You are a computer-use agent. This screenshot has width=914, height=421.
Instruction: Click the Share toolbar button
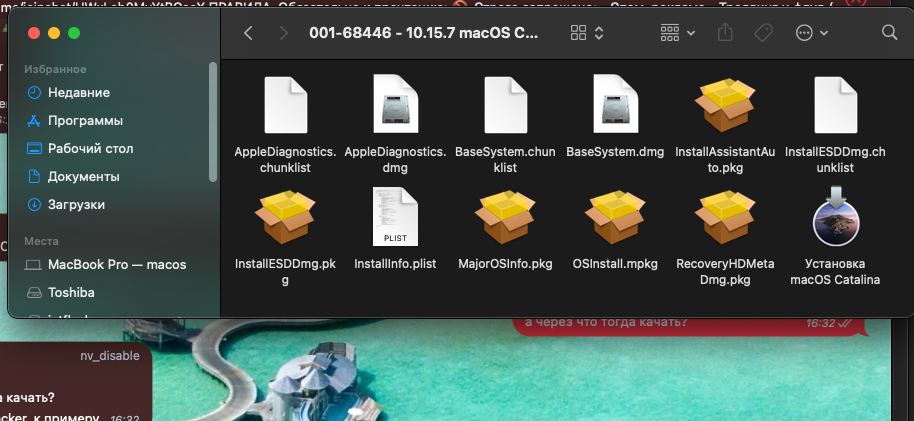(725, 32)
